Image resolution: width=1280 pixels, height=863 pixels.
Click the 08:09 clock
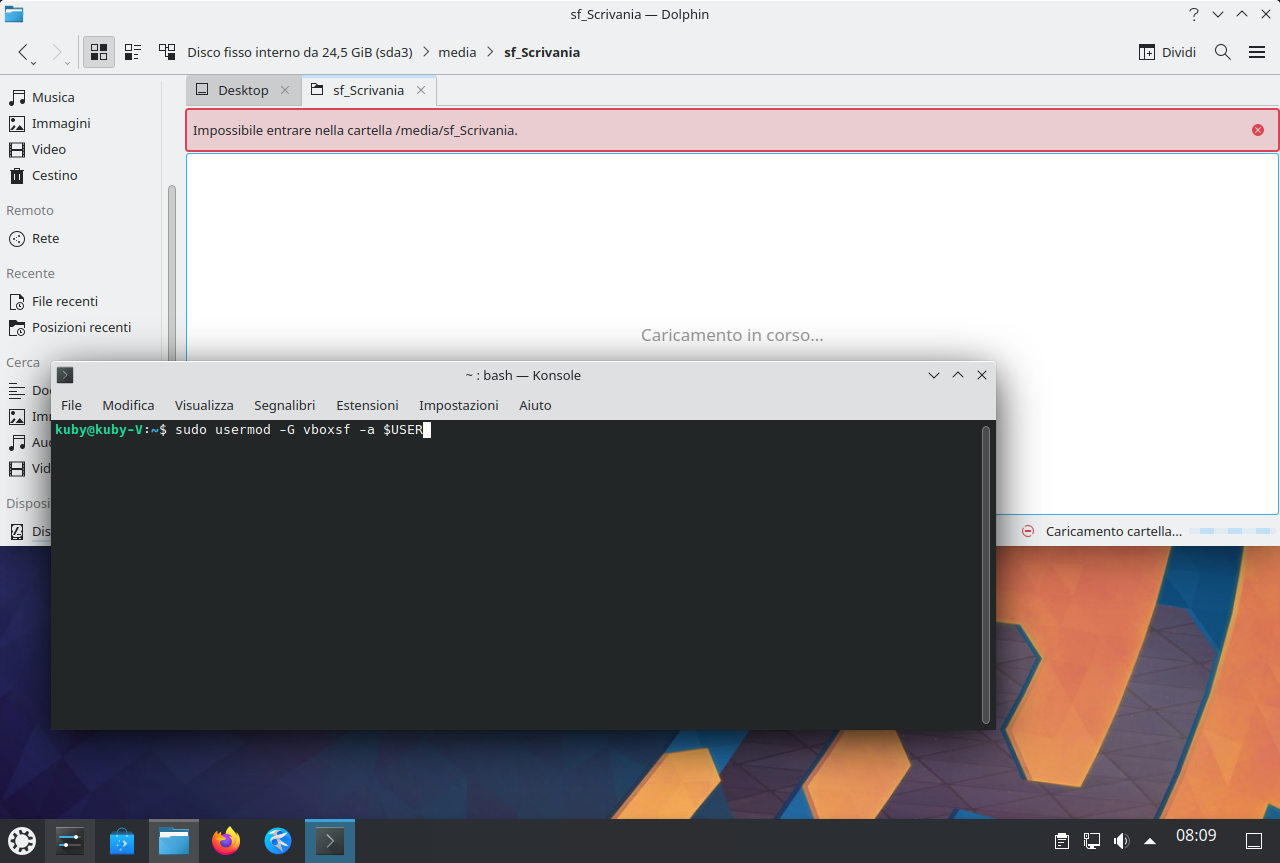[1196, 835]
